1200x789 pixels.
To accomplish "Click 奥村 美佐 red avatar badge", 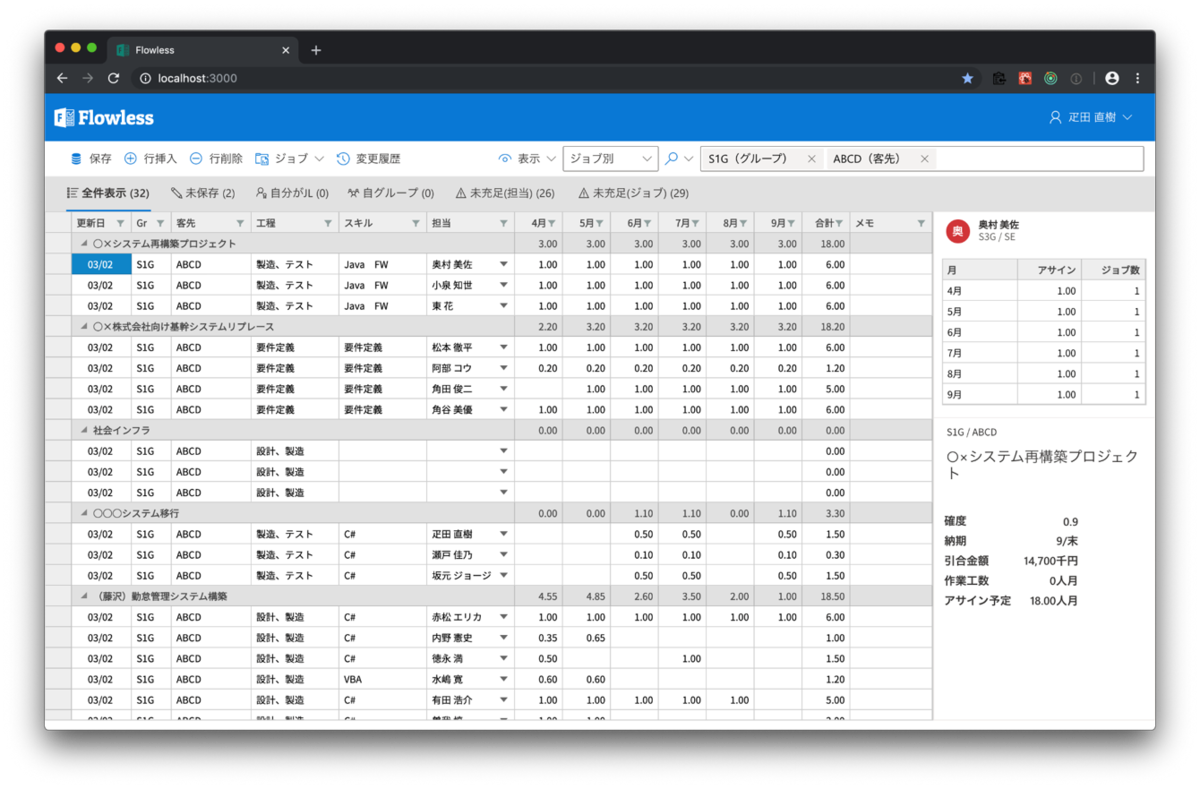I will coord(957,232).
